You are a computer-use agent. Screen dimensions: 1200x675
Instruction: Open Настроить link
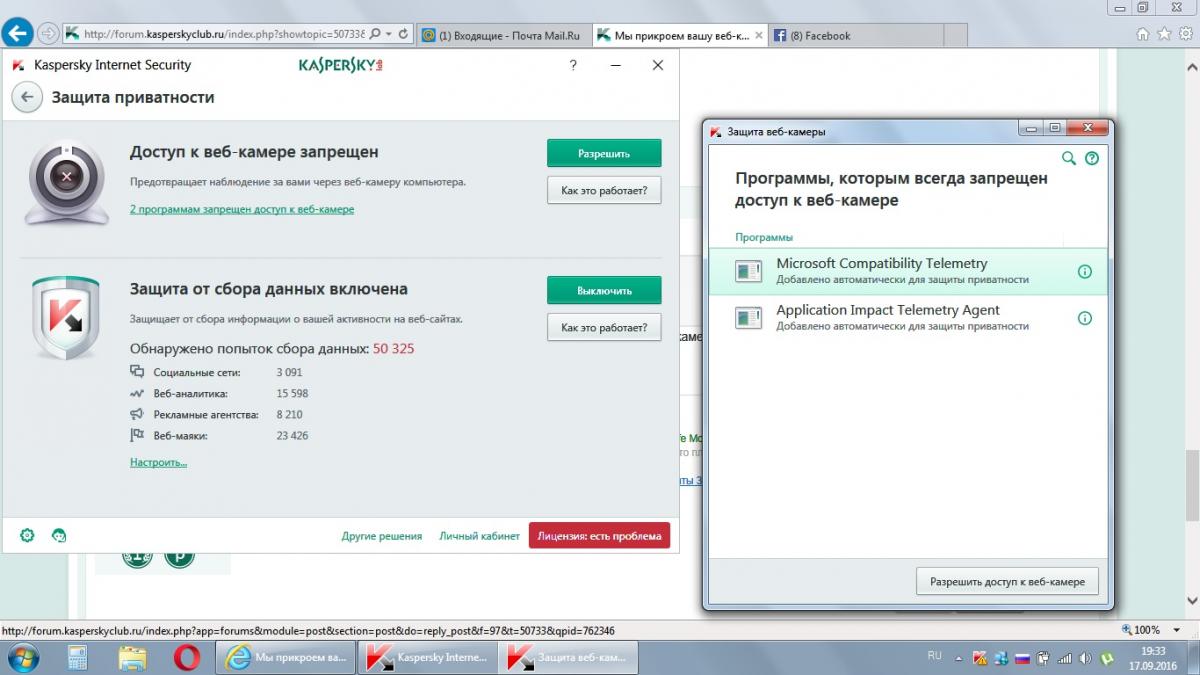tap(158, 462)
